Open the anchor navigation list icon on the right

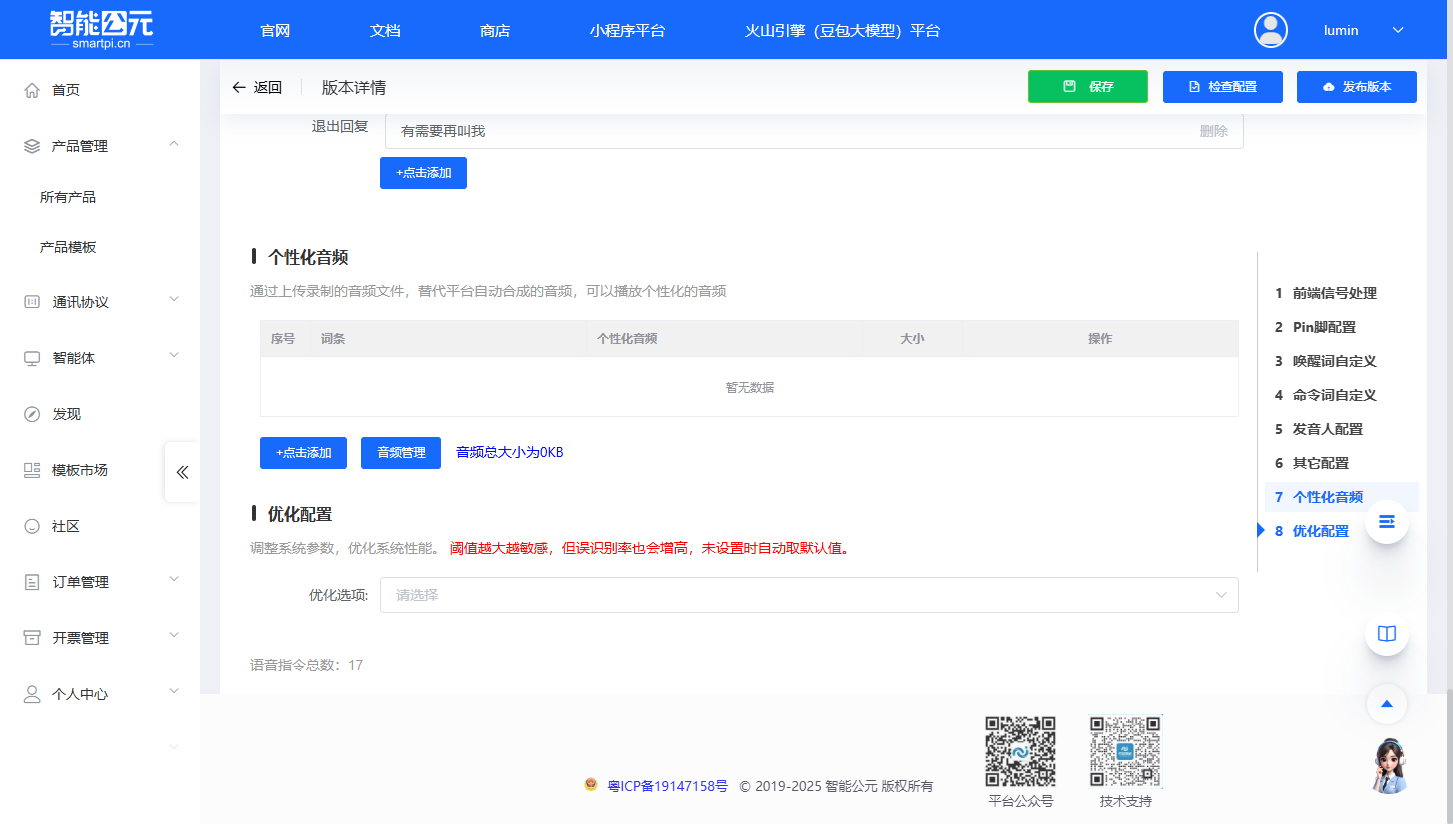pos(1386,521)
